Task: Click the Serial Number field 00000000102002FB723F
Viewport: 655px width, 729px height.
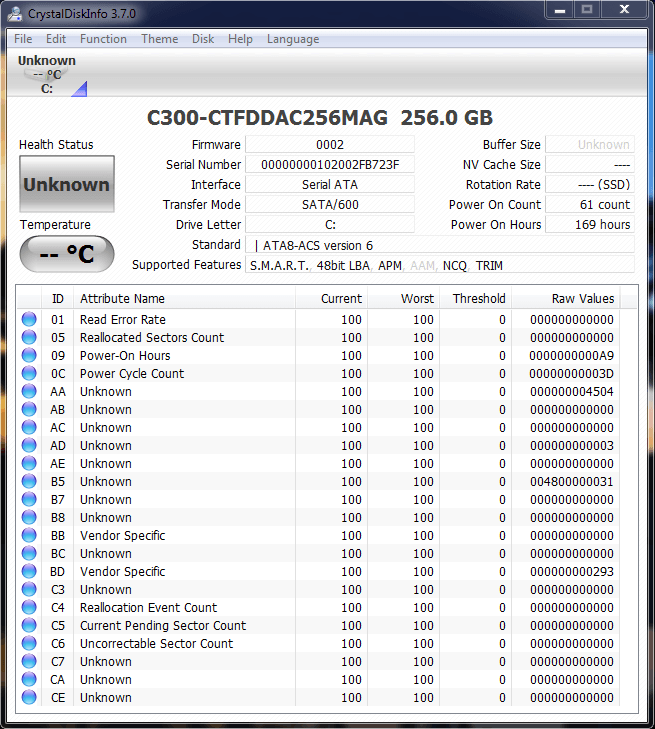Action: pos(330,165)
